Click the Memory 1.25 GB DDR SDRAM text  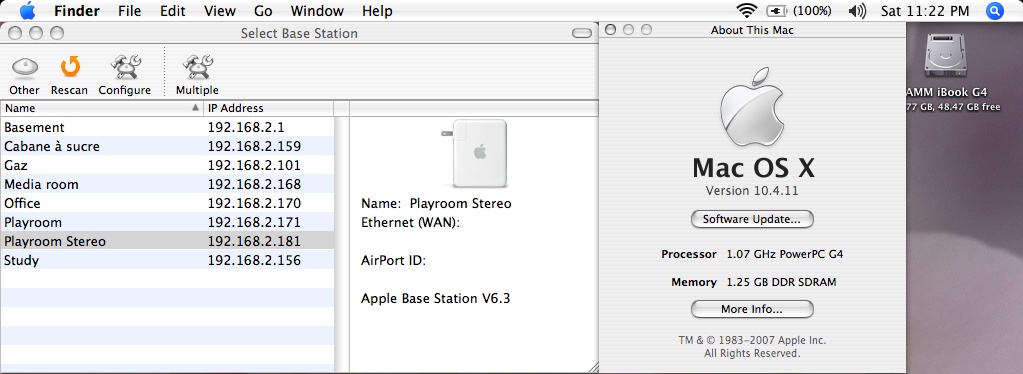[754, 283]
